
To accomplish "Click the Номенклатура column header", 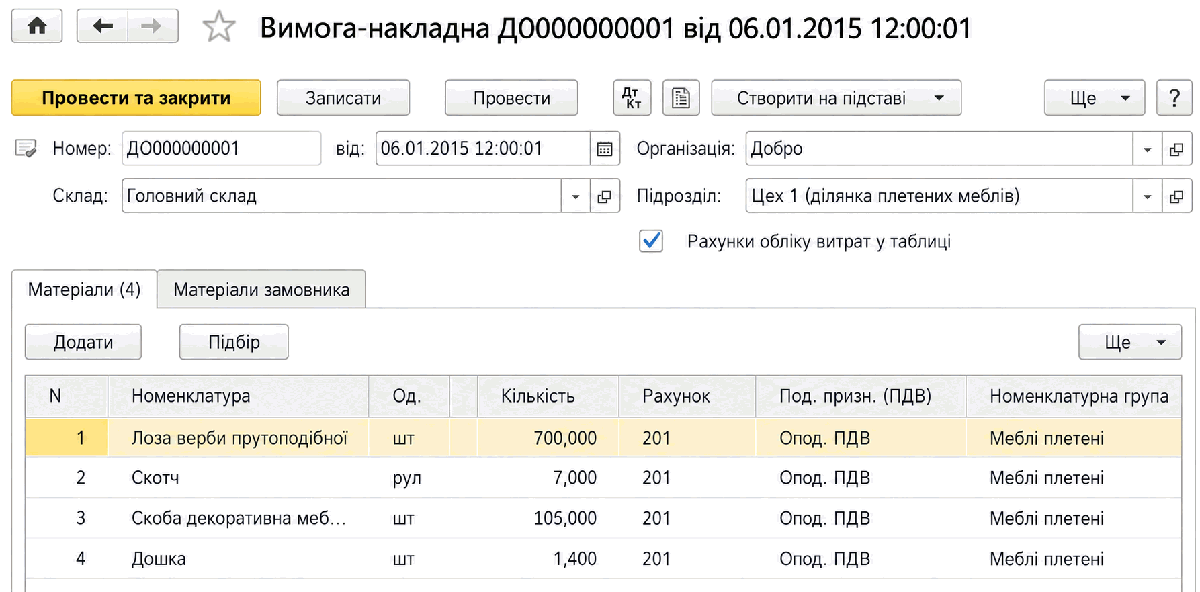I will pos(239,396).
